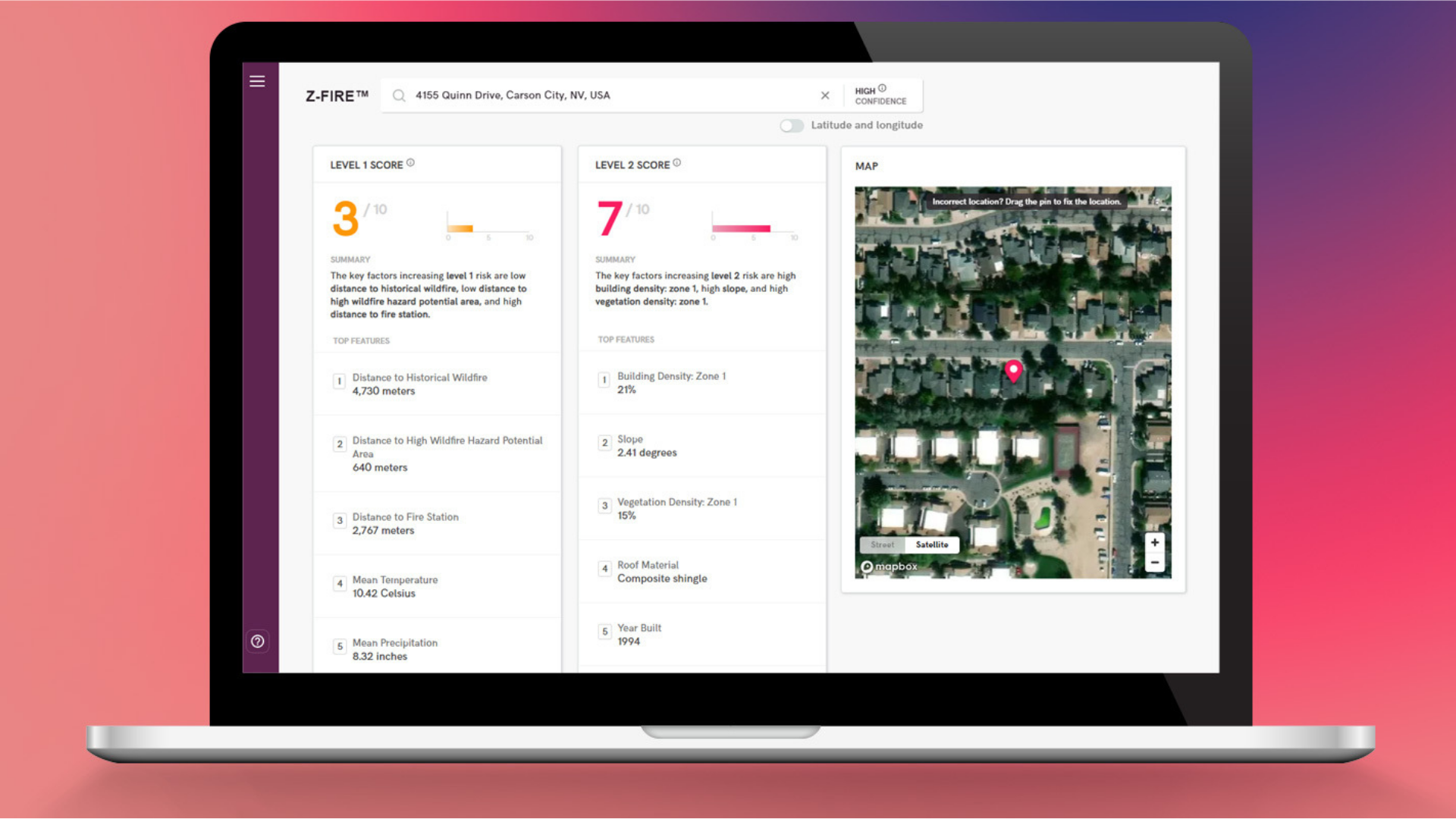Viewport: 1456px width, 819px height.
Task: Switch map to Street view
Action: (x=882, y=544)
